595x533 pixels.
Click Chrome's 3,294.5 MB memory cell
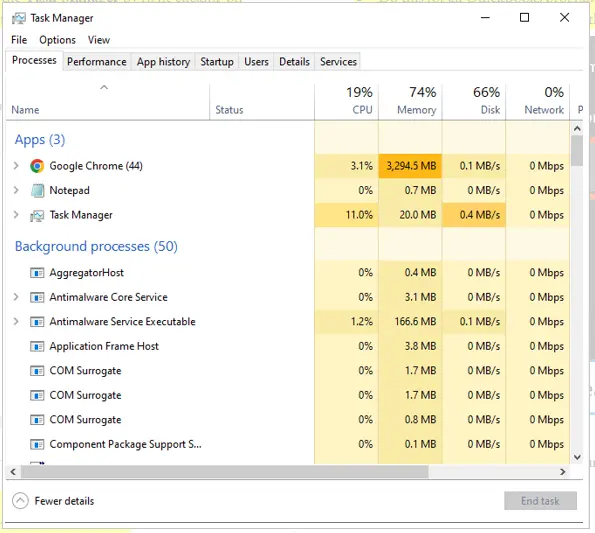[x=410, y=166]
